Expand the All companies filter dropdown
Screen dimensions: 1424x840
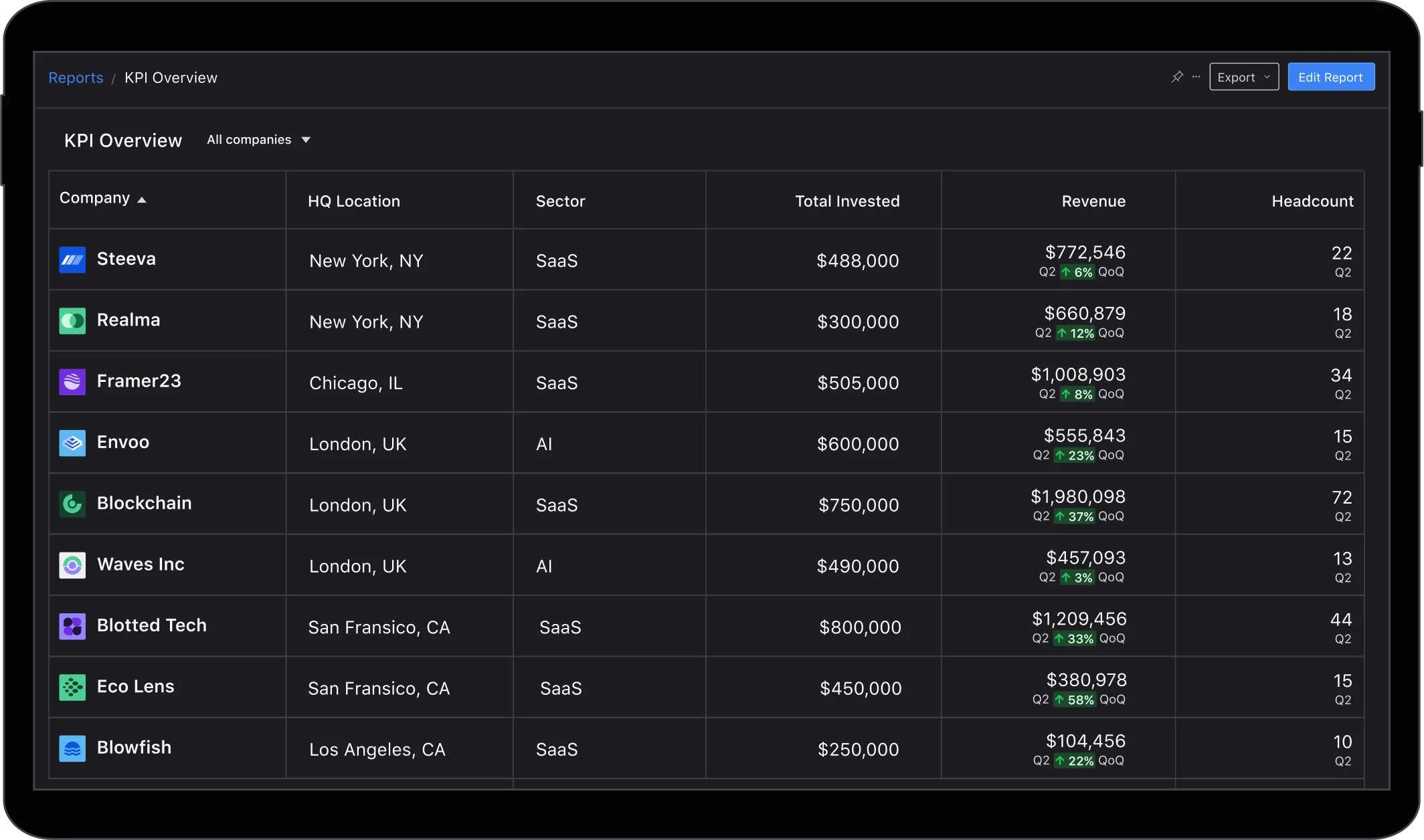[x=258, y=140]
